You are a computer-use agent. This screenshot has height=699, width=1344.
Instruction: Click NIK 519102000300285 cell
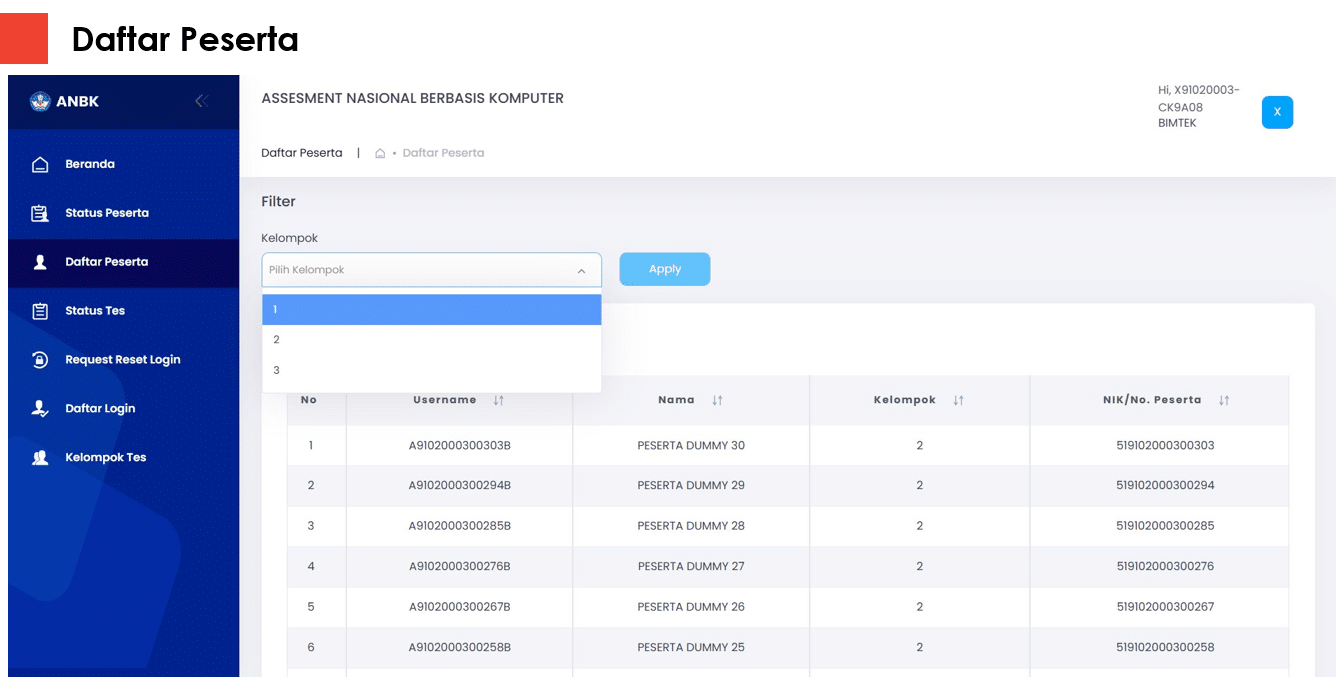(1160, 526)
